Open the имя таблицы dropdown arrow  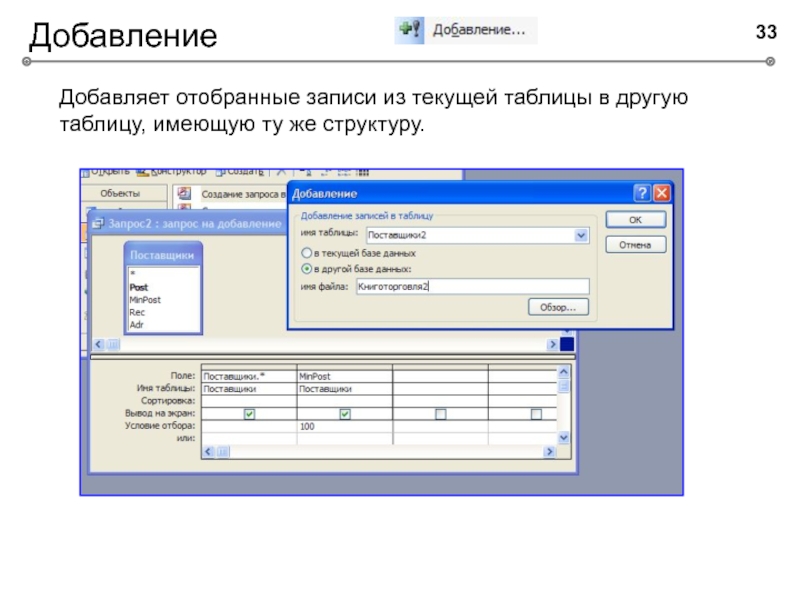pyautogui.click(x=581, y=235)
